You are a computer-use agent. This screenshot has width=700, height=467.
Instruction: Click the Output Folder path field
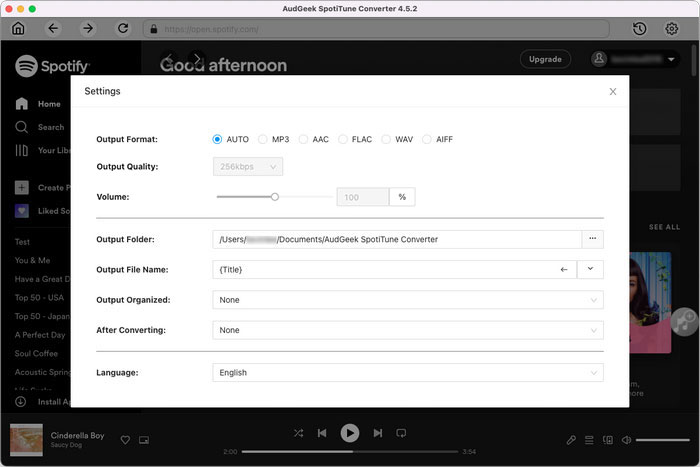click(x=397, y=239)
